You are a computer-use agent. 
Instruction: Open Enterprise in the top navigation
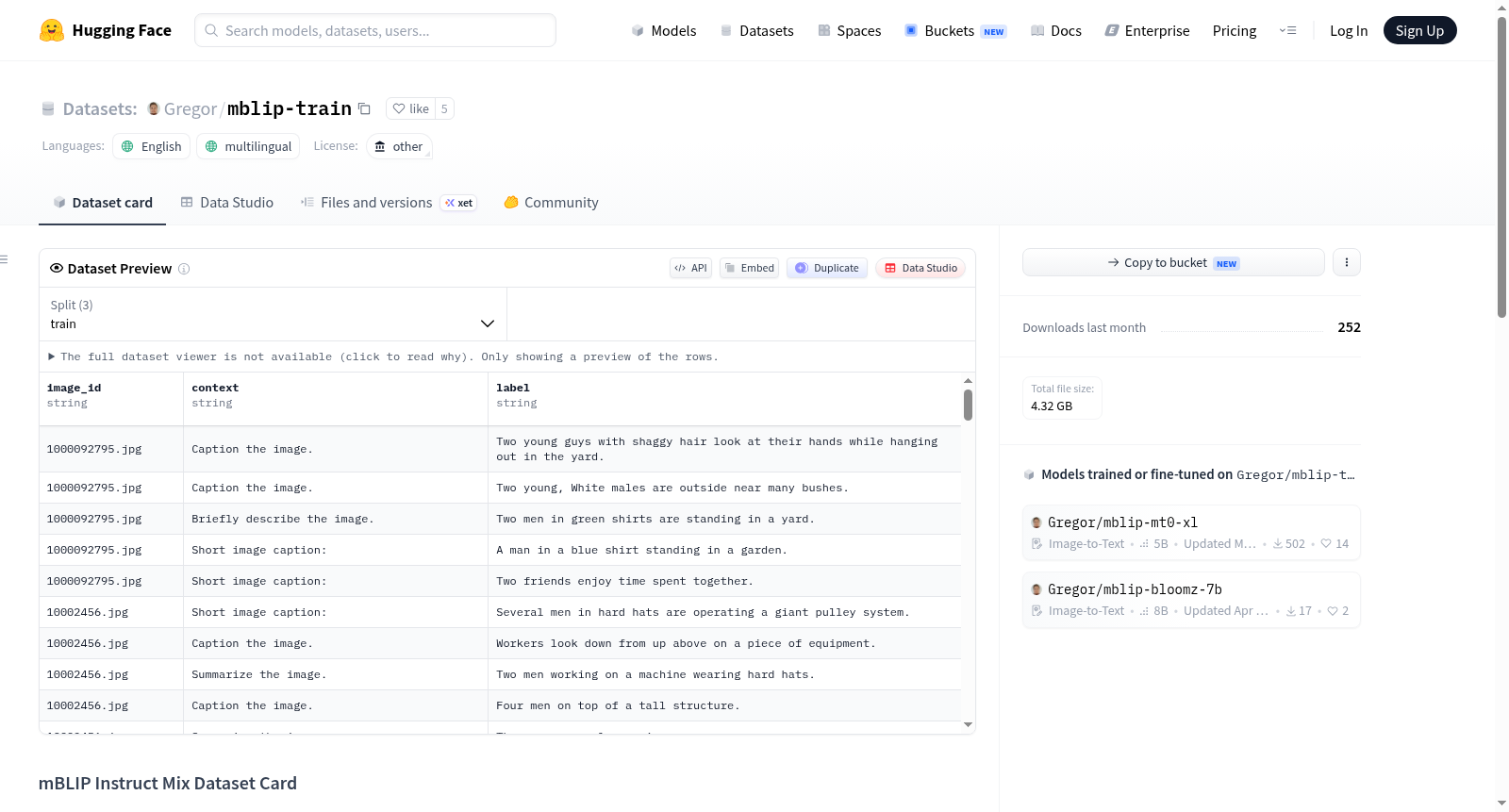click(1147, 30)
